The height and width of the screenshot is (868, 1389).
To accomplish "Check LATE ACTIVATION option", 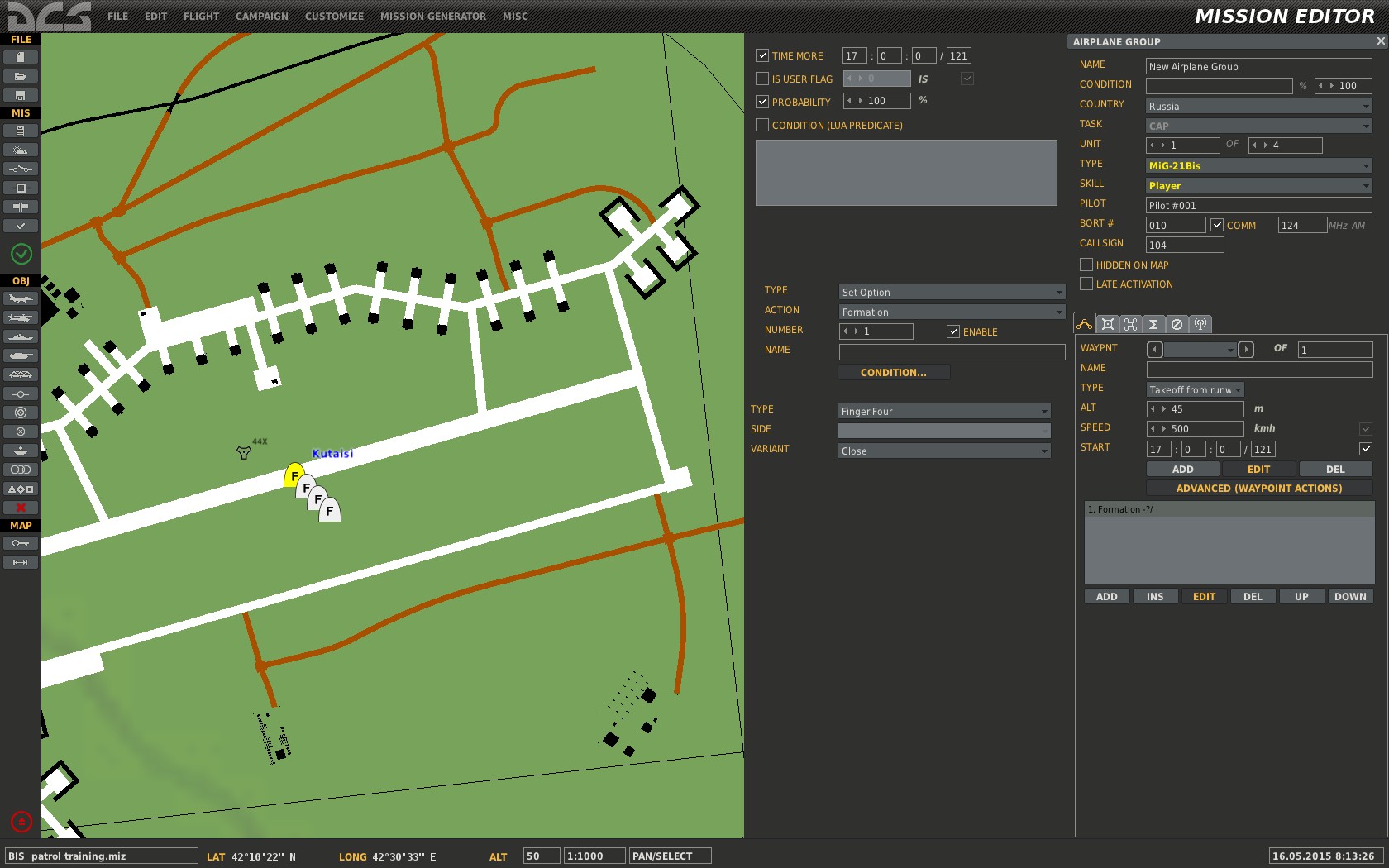I will coord(1086,284).
